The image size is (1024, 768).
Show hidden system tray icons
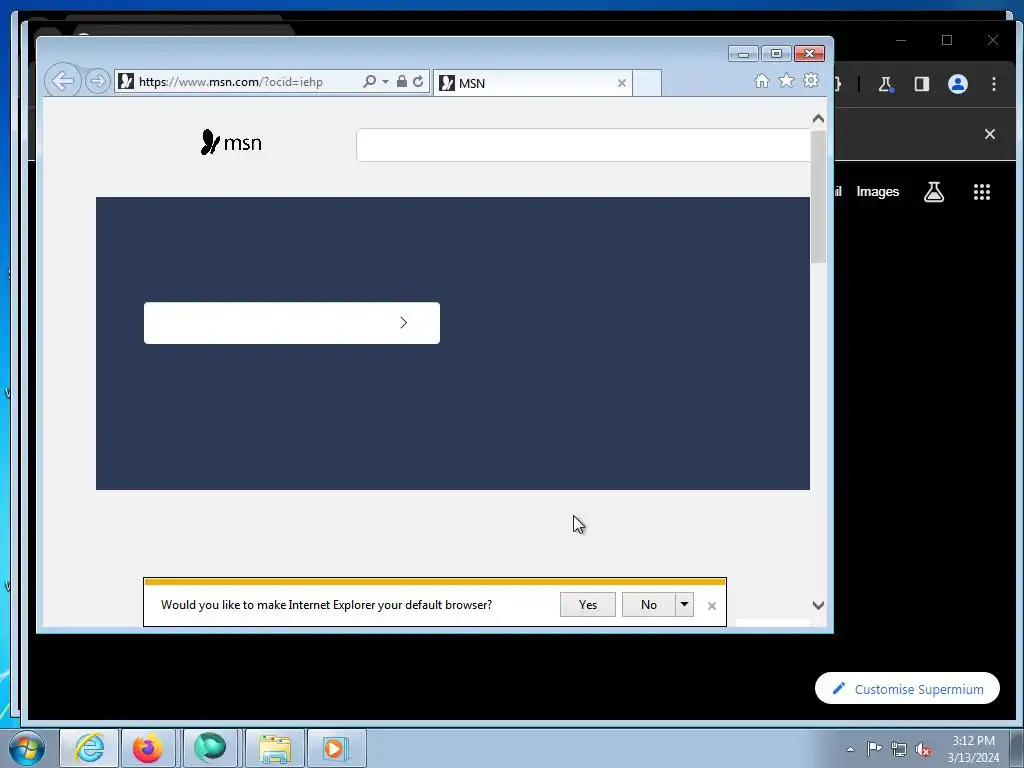[850, 749]
